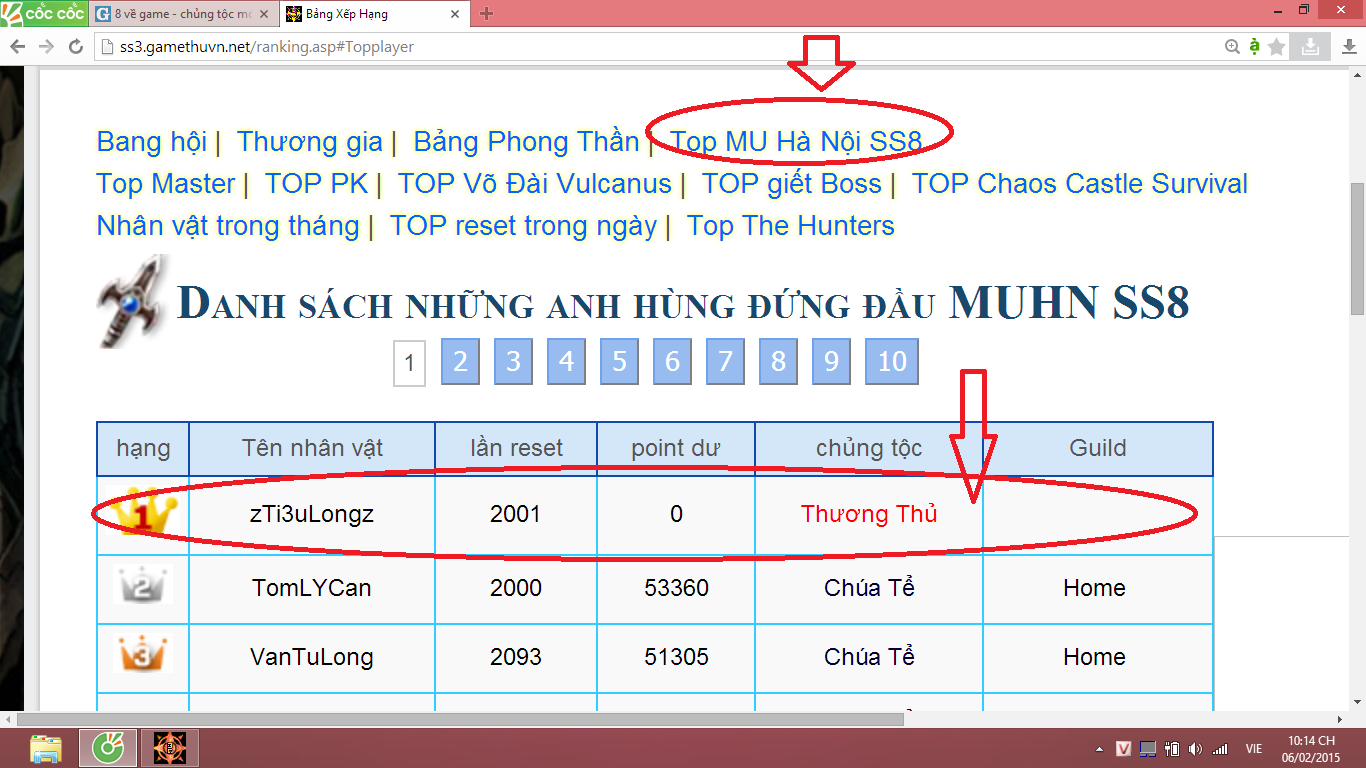This screenshot has width=1366, height=768.
Task: Click the zoom magnifier icon in address bar
Action: (x=1233, y=47)
